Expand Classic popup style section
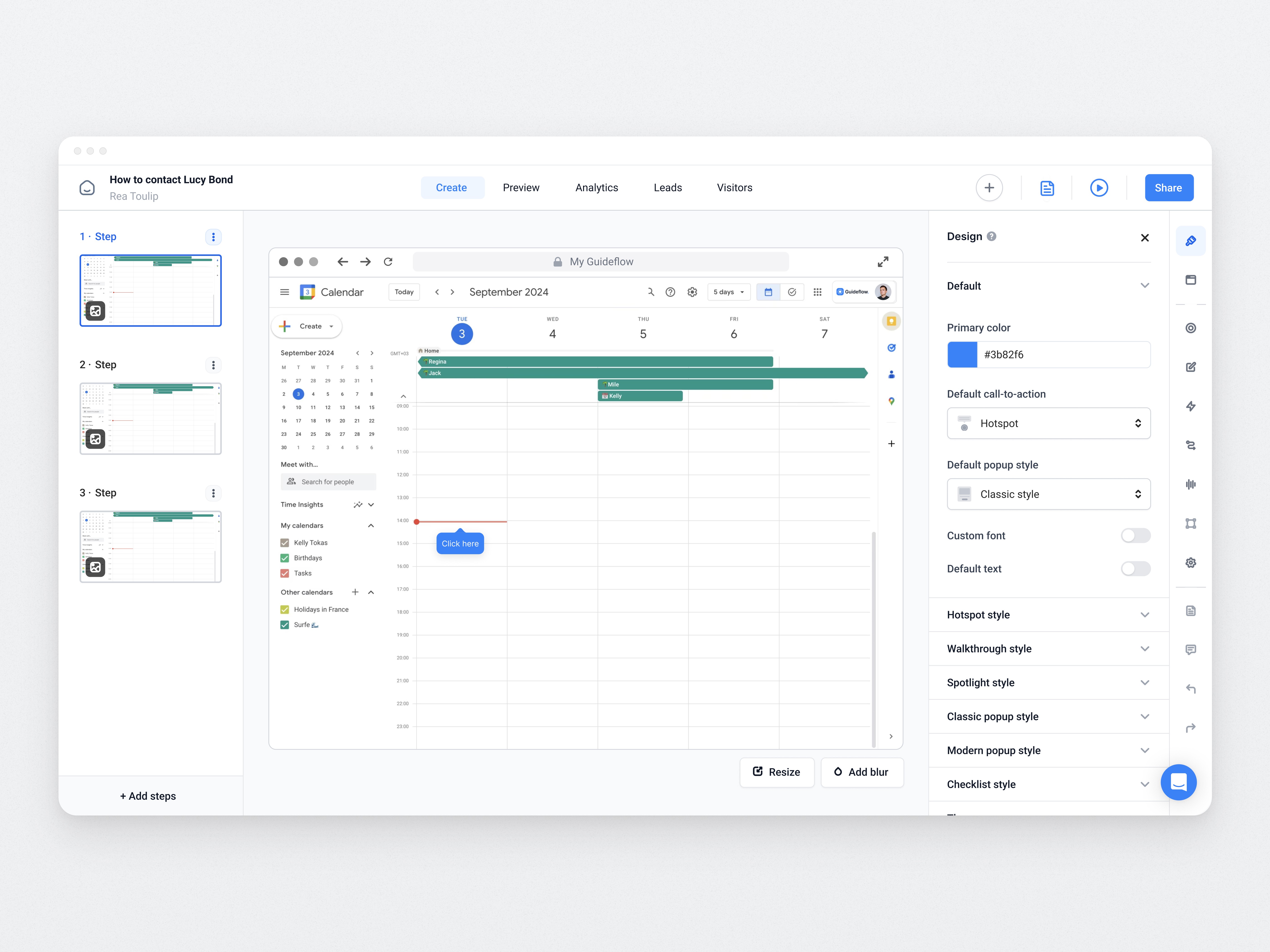 (1048, 716)
